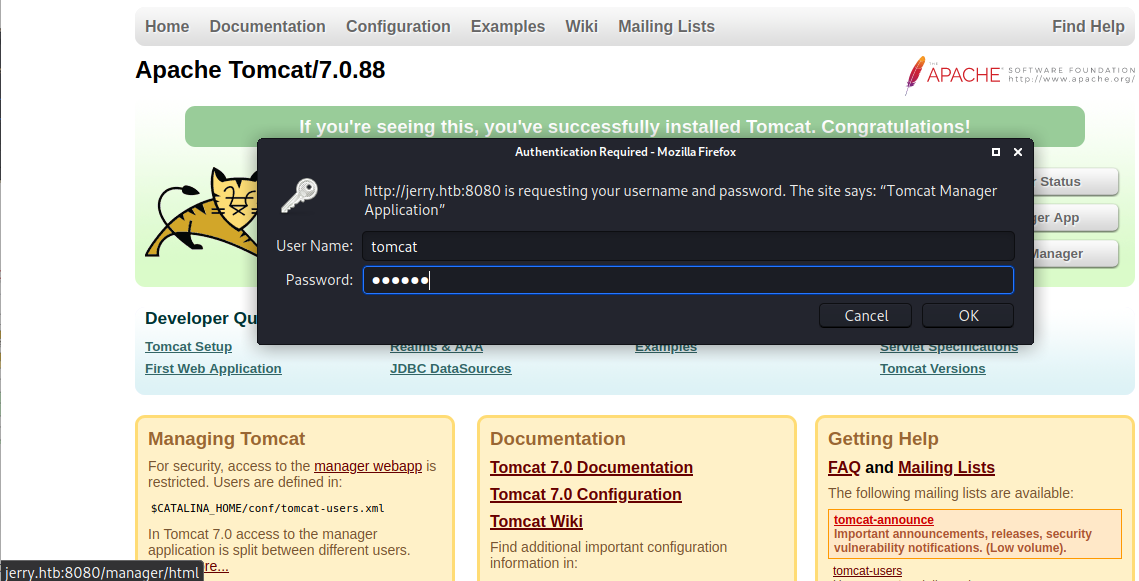Open Tomcat 7.0 Documentation
1139x581 pixels.
point(591,467)
